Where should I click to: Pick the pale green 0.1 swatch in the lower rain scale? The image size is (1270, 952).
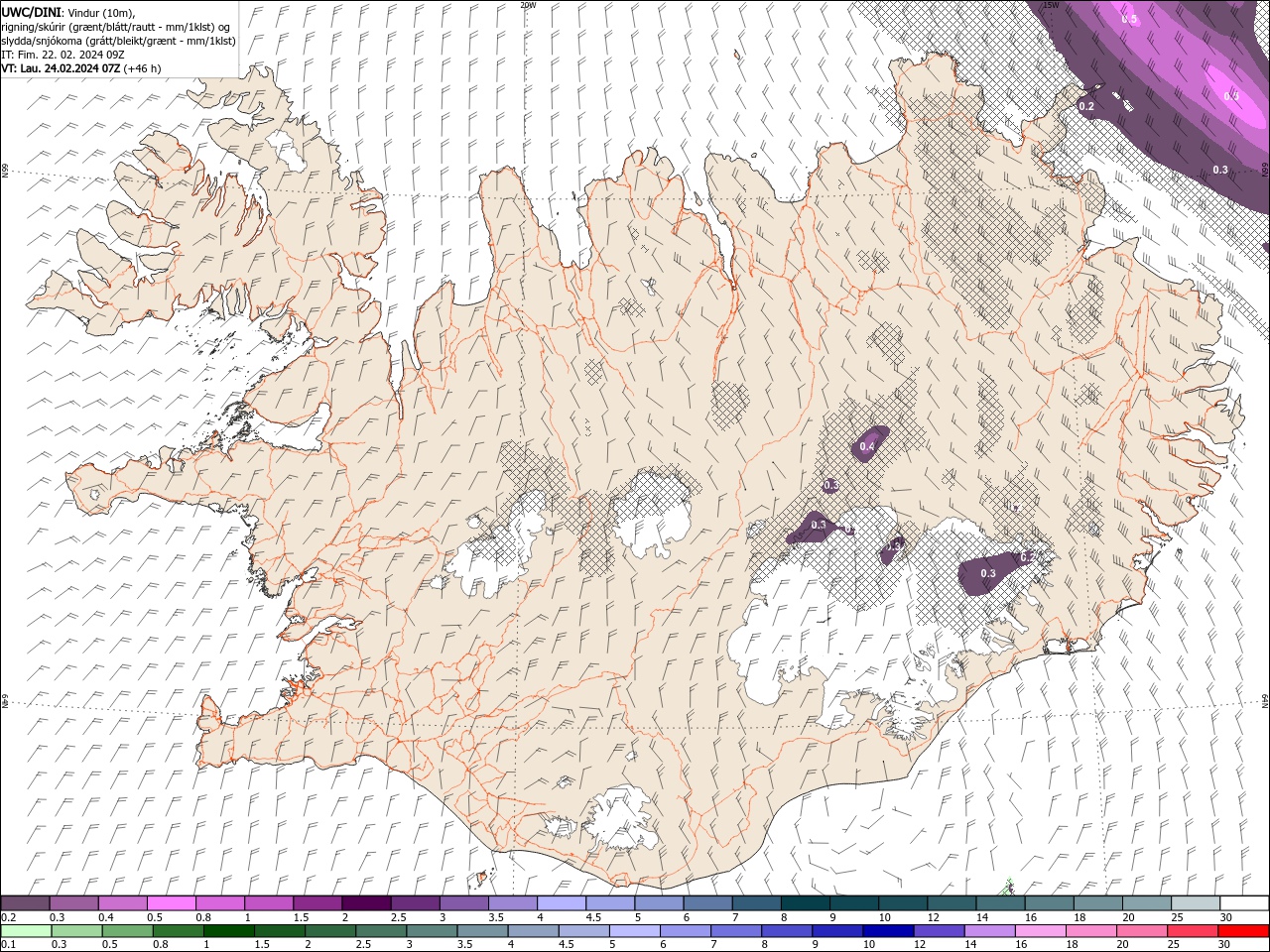(x=27, y=931)
